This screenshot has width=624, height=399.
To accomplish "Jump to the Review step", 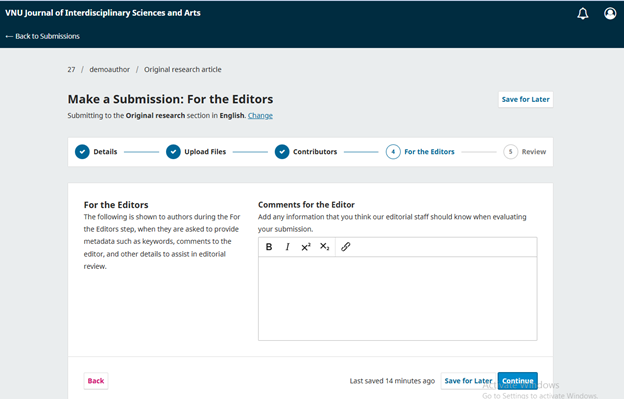I will [525, 152].
